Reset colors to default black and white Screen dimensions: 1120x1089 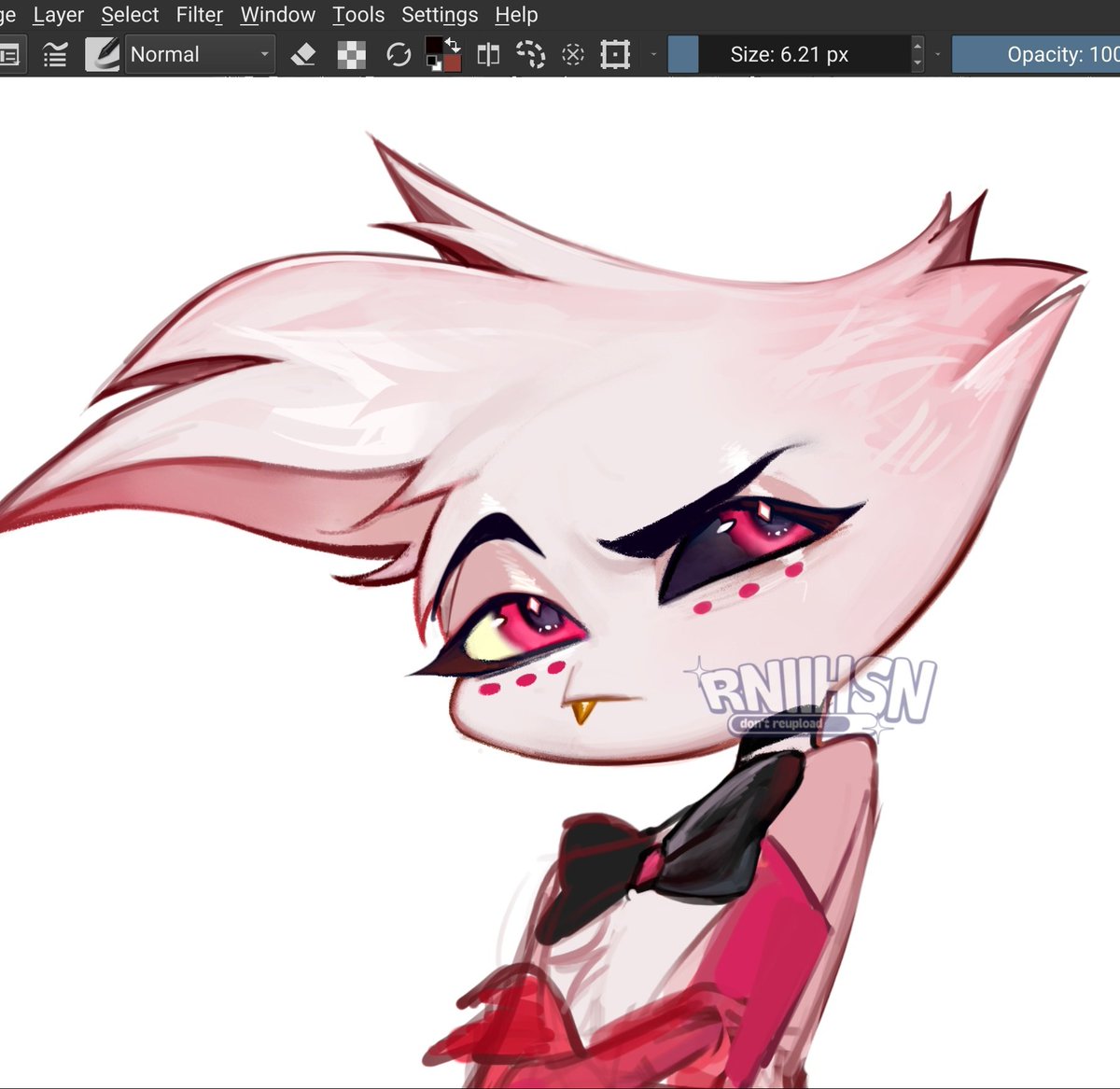[433, 63]
